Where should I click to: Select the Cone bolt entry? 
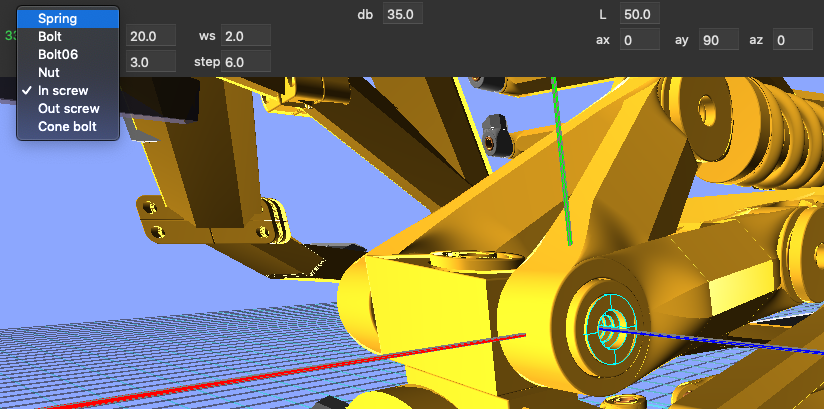pos(68,126)
